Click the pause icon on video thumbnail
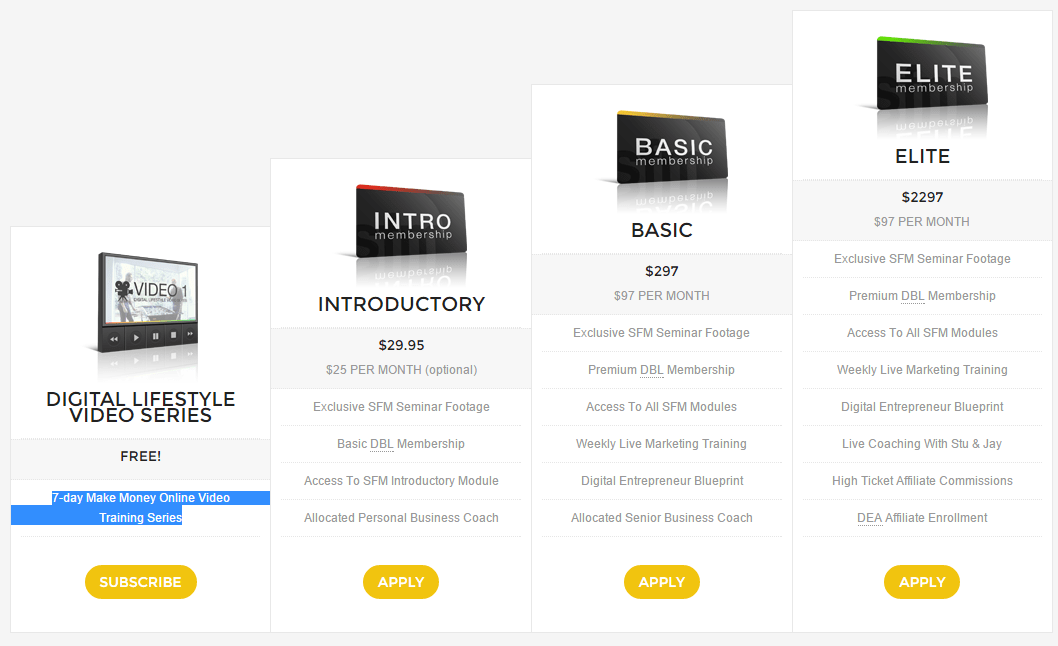The height and width of the screenshot is (646, 1058). (156, 336)
